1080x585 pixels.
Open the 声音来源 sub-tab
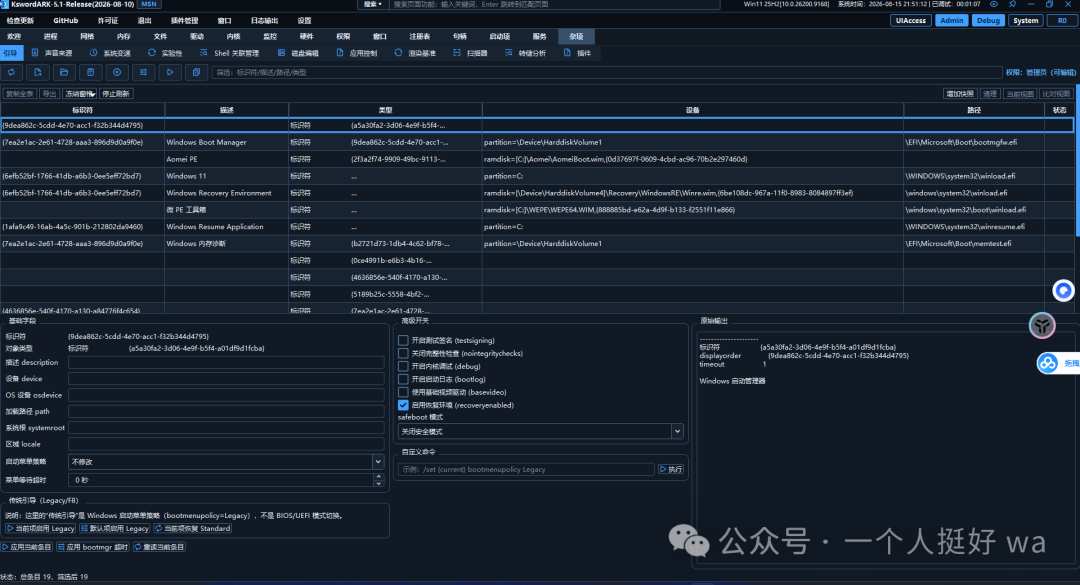[52, 53]
